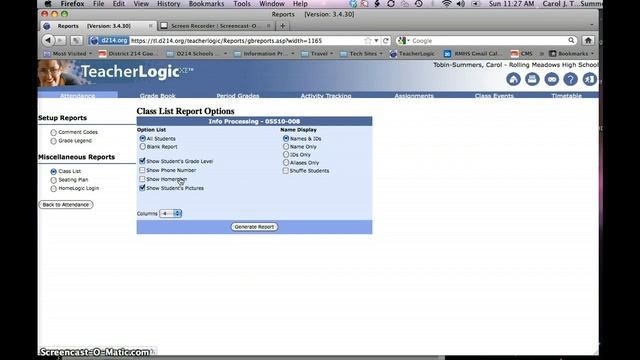This screenshot has height=360, width=640.
Task: Open the search engine selector dropdown
Action: tap(403, 40)
